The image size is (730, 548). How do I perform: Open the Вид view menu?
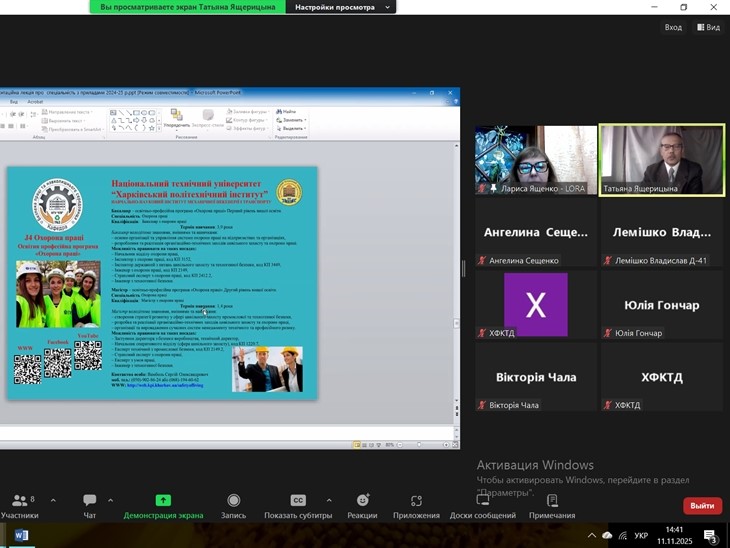708,27
